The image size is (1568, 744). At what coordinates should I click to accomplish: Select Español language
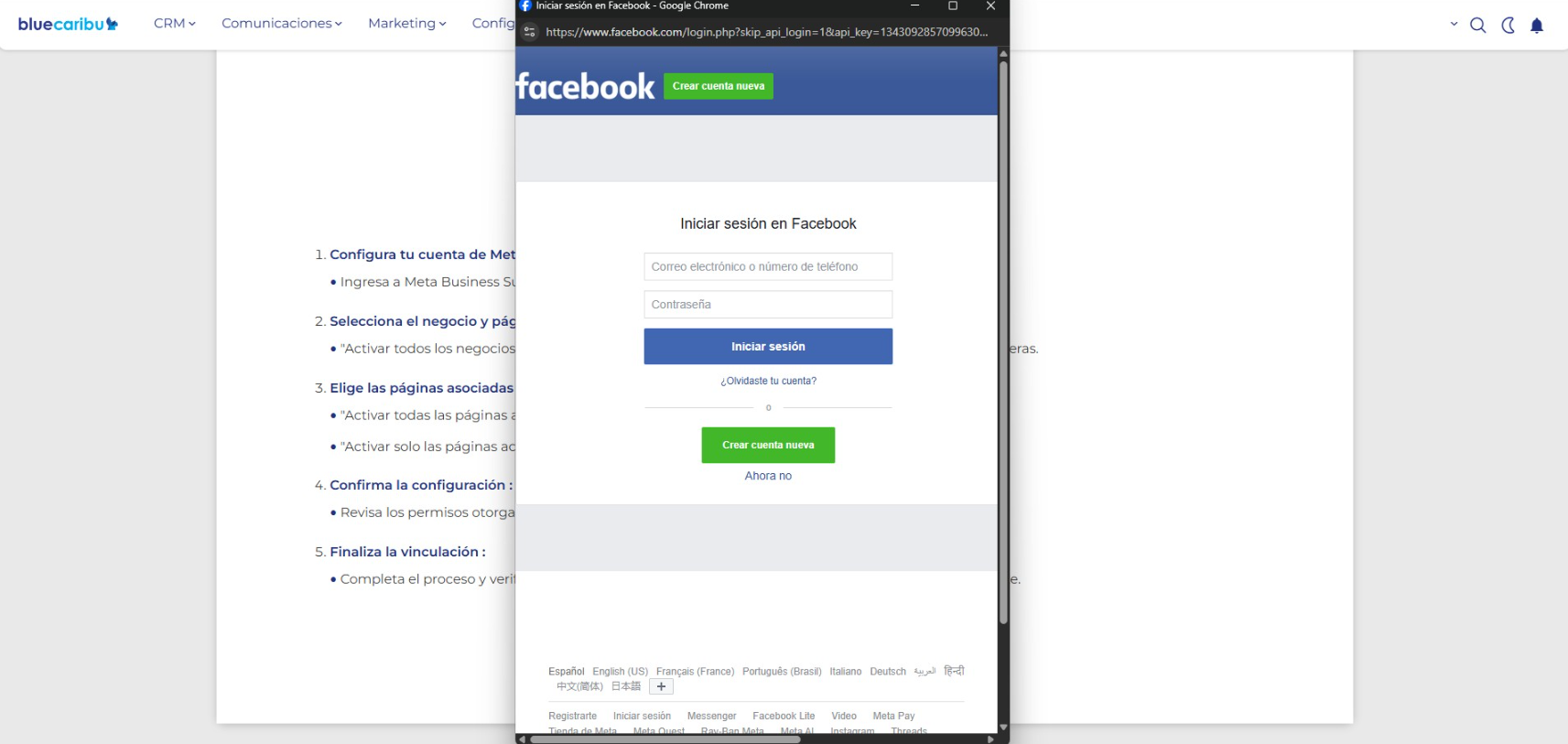coord(567,672)
